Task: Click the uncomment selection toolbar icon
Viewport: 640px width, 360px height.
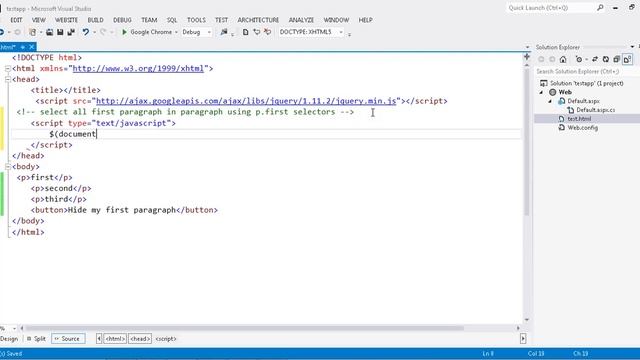Action: tap(267, 32)
